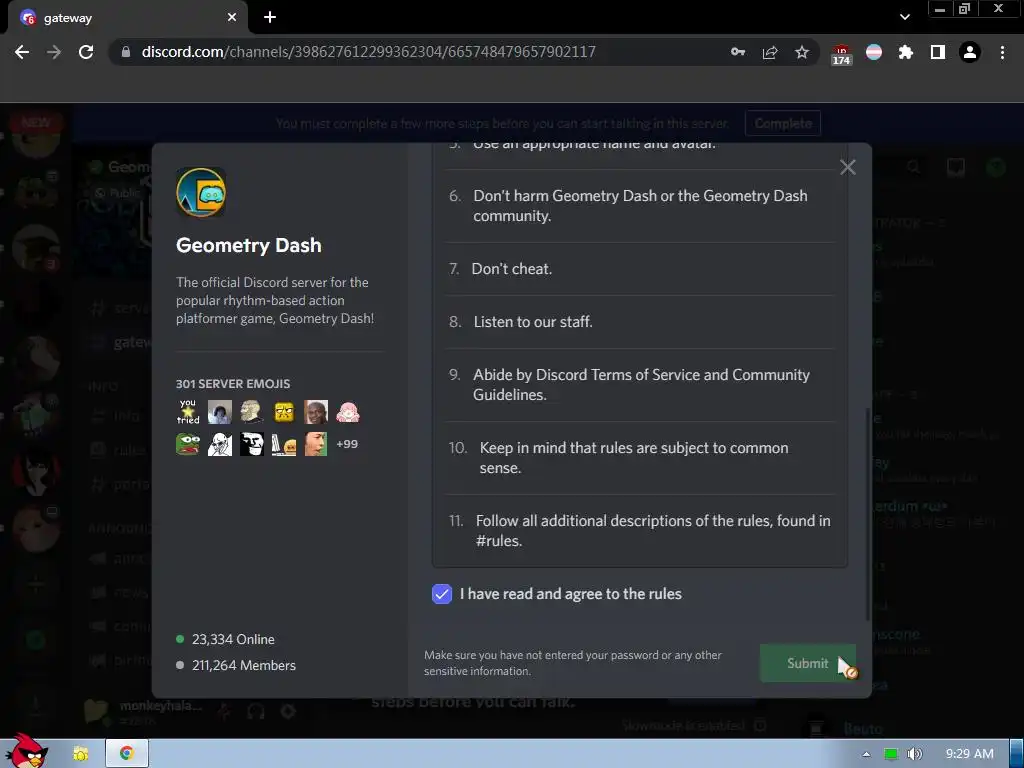Select the woman's face emoji beside +99

click(x=316, y=444)
